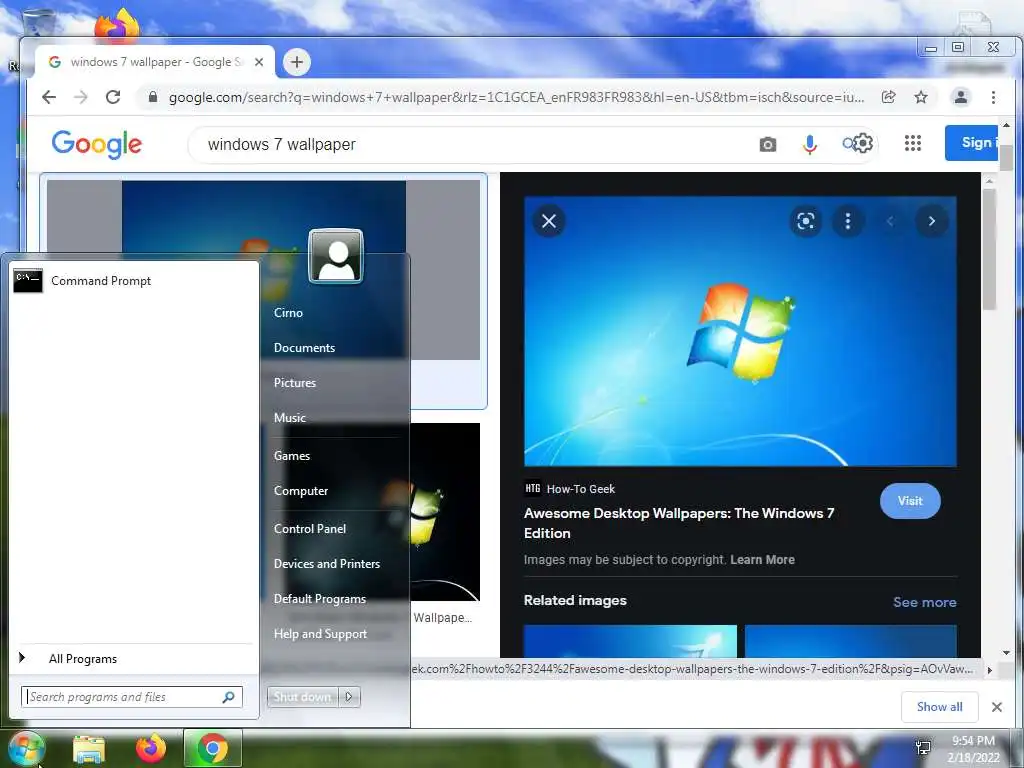Click Shut down button
Image resolution: width=1024 pixels, height=768 pixels.
coord(303,697)
